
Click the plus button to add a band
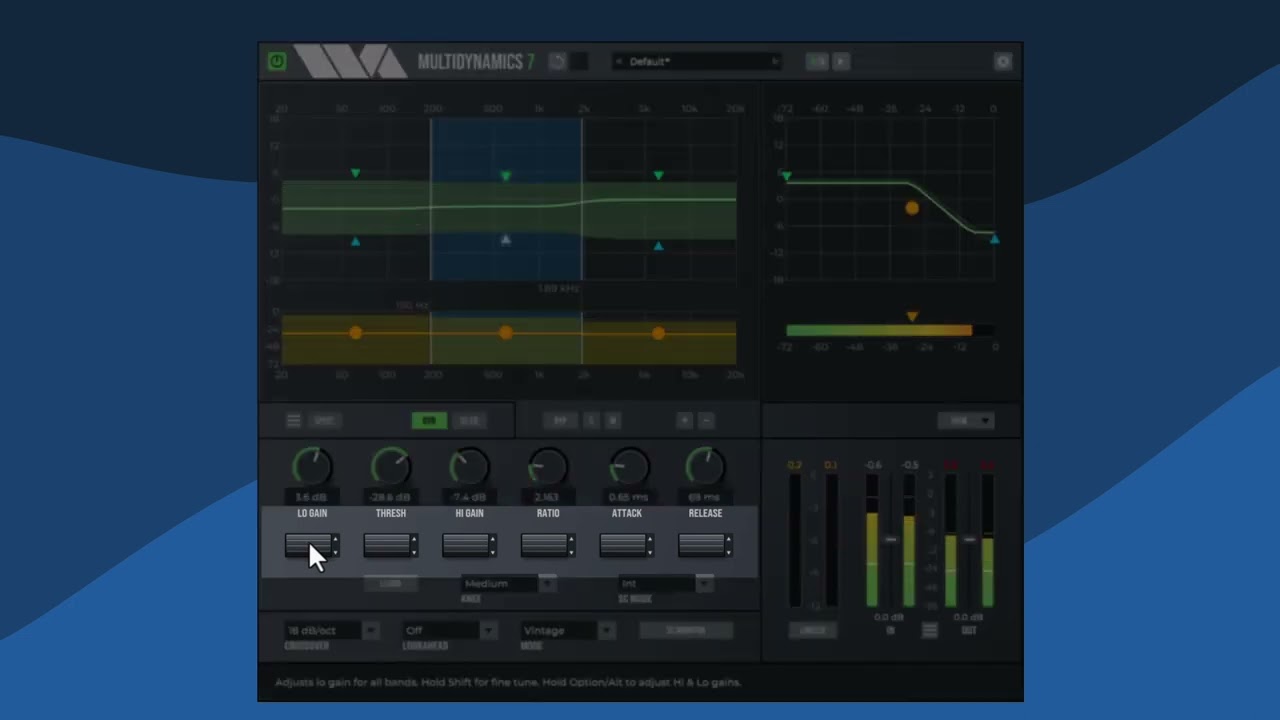pos(685,421)
